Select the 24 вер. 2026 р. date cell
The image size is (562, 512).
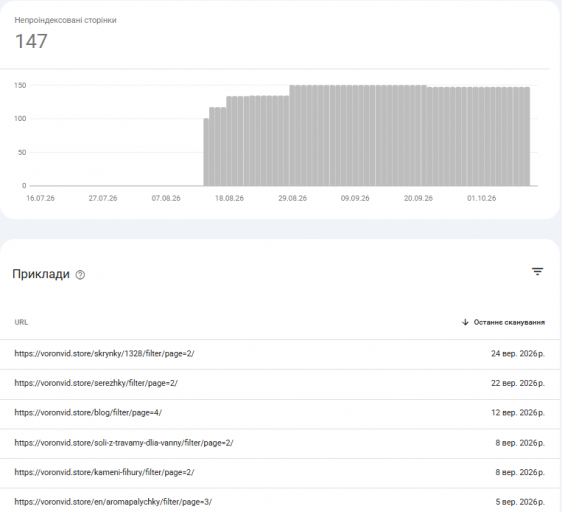click(x=518, y=354)
